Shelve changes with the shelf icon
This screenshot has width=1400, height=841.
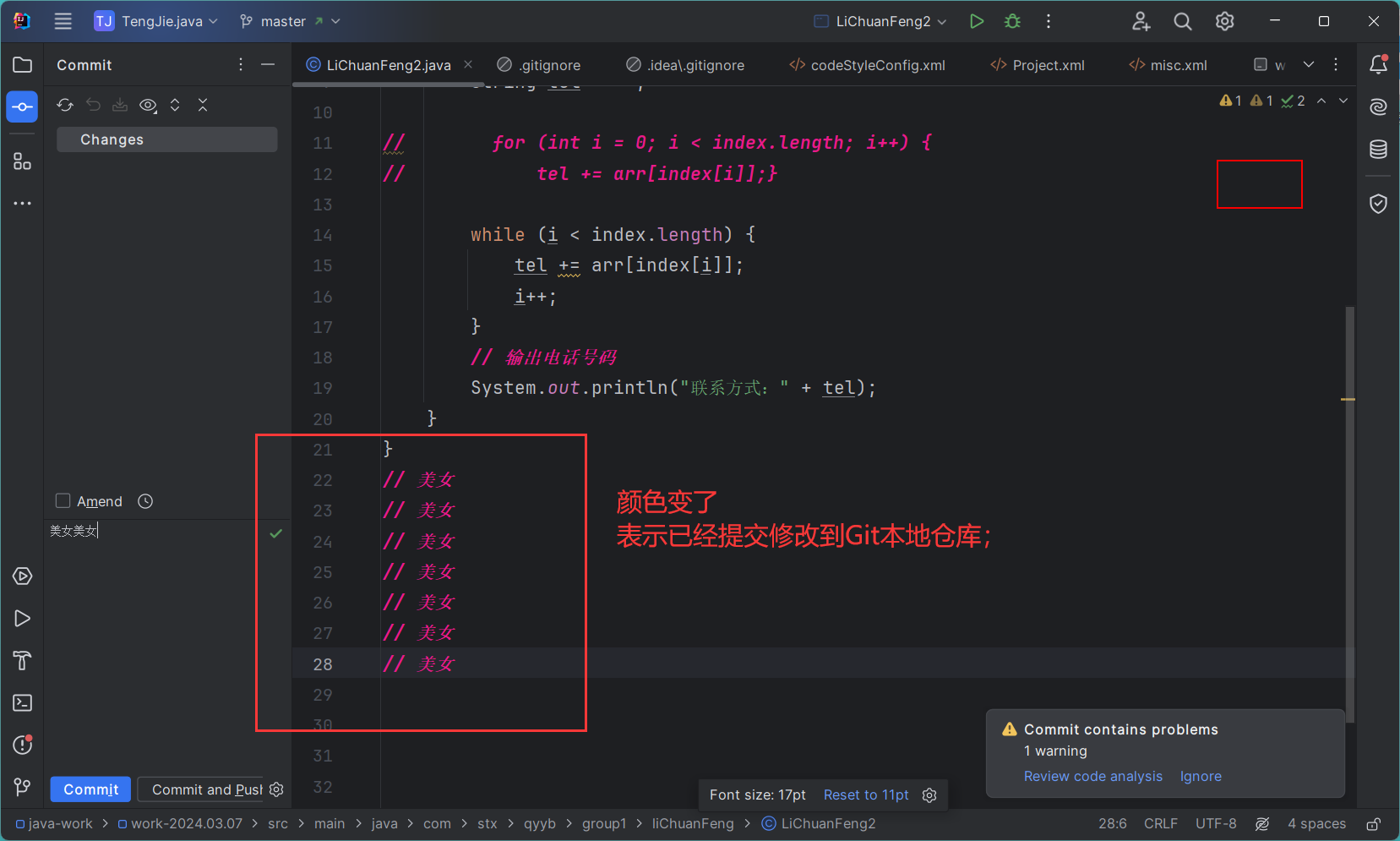pos(120,105)
